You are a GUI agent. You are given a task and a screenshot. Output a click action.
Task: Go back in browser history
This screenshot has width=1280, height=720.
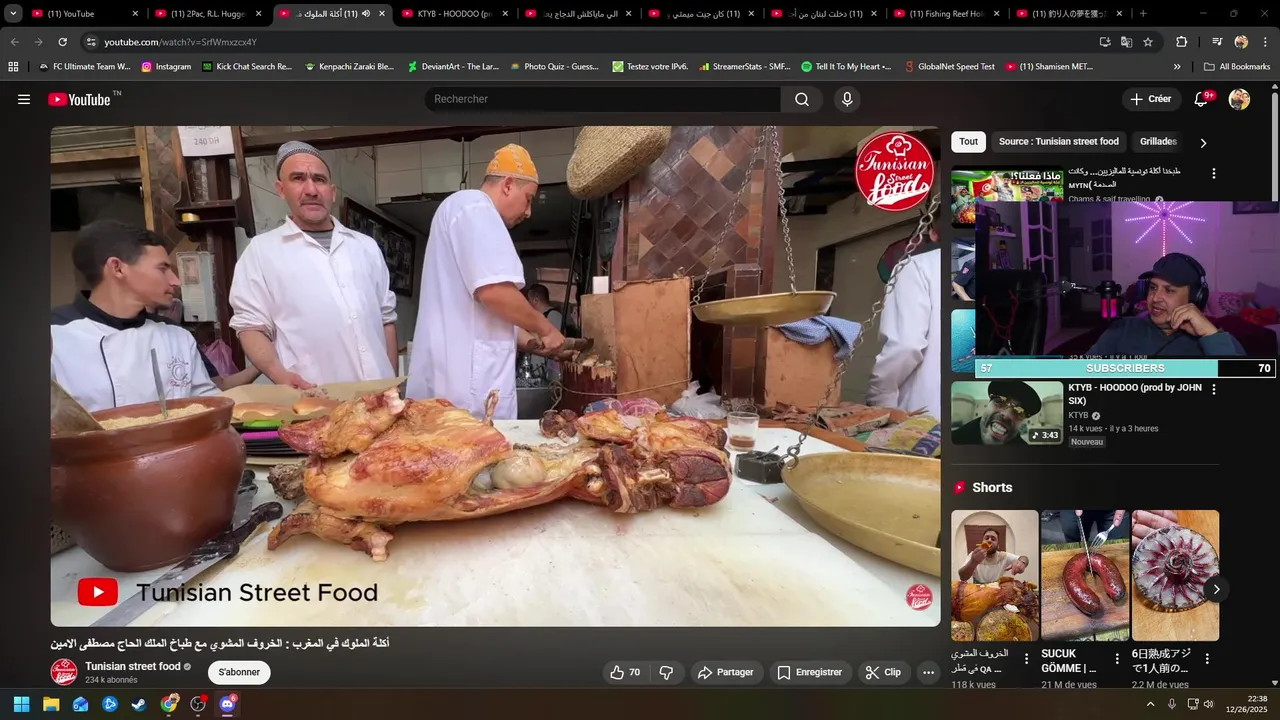pyautogui.click(x=14, y=42)
